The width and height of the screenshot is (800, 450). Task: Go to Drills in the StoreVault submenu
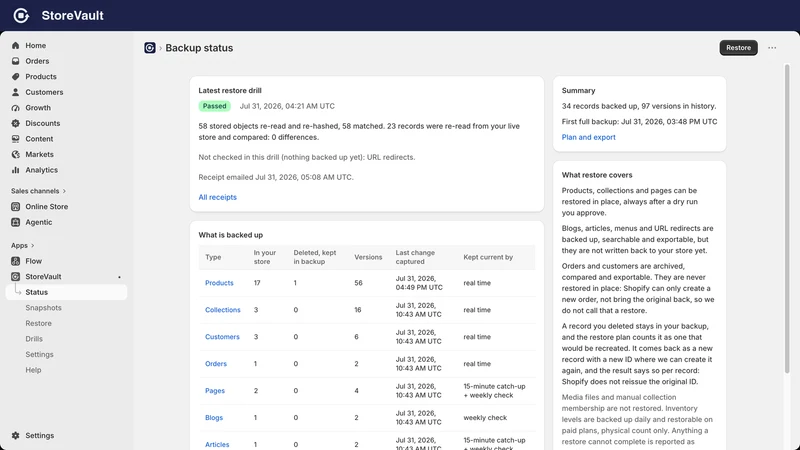[34, 339]
